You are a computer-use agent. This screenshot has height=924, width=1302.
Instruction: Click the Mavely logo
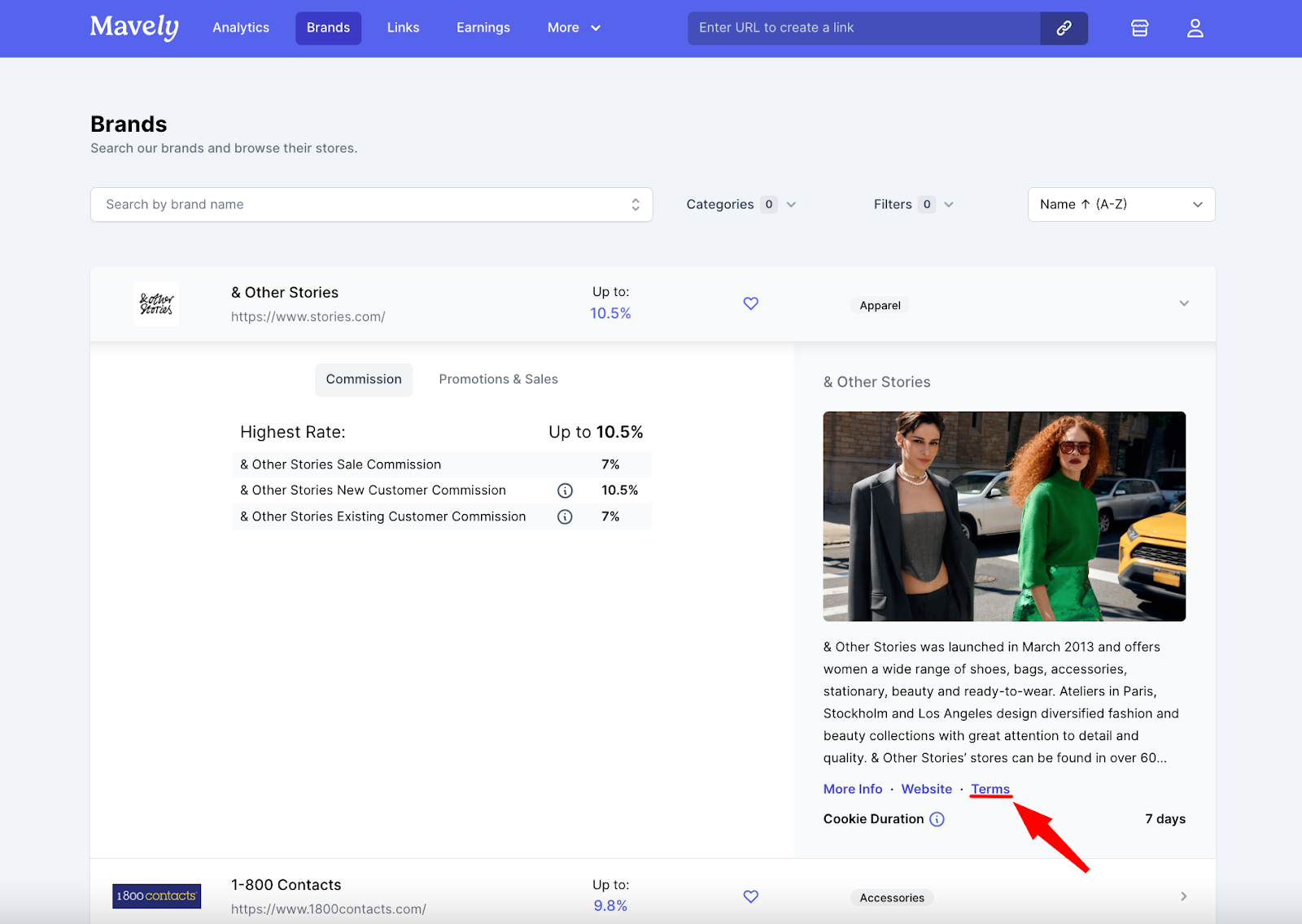pos(134,28)
